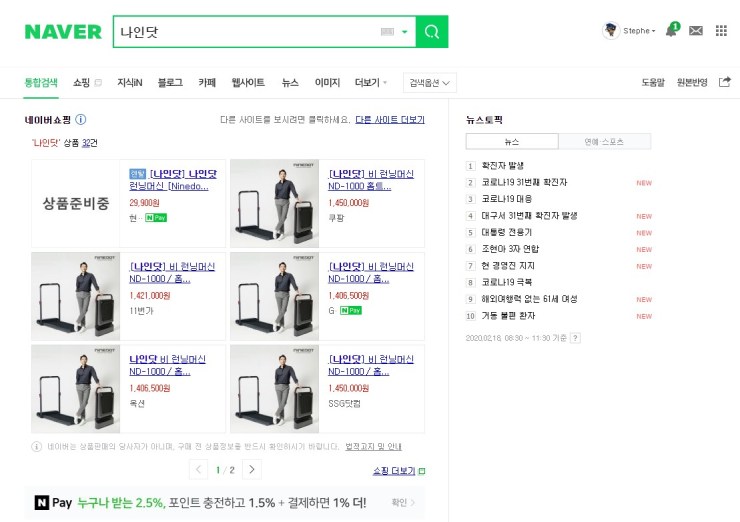The height and width of the screenshot is (522, 740).
Task: Open the apps grid menu
Action: (x=721, y=31)
